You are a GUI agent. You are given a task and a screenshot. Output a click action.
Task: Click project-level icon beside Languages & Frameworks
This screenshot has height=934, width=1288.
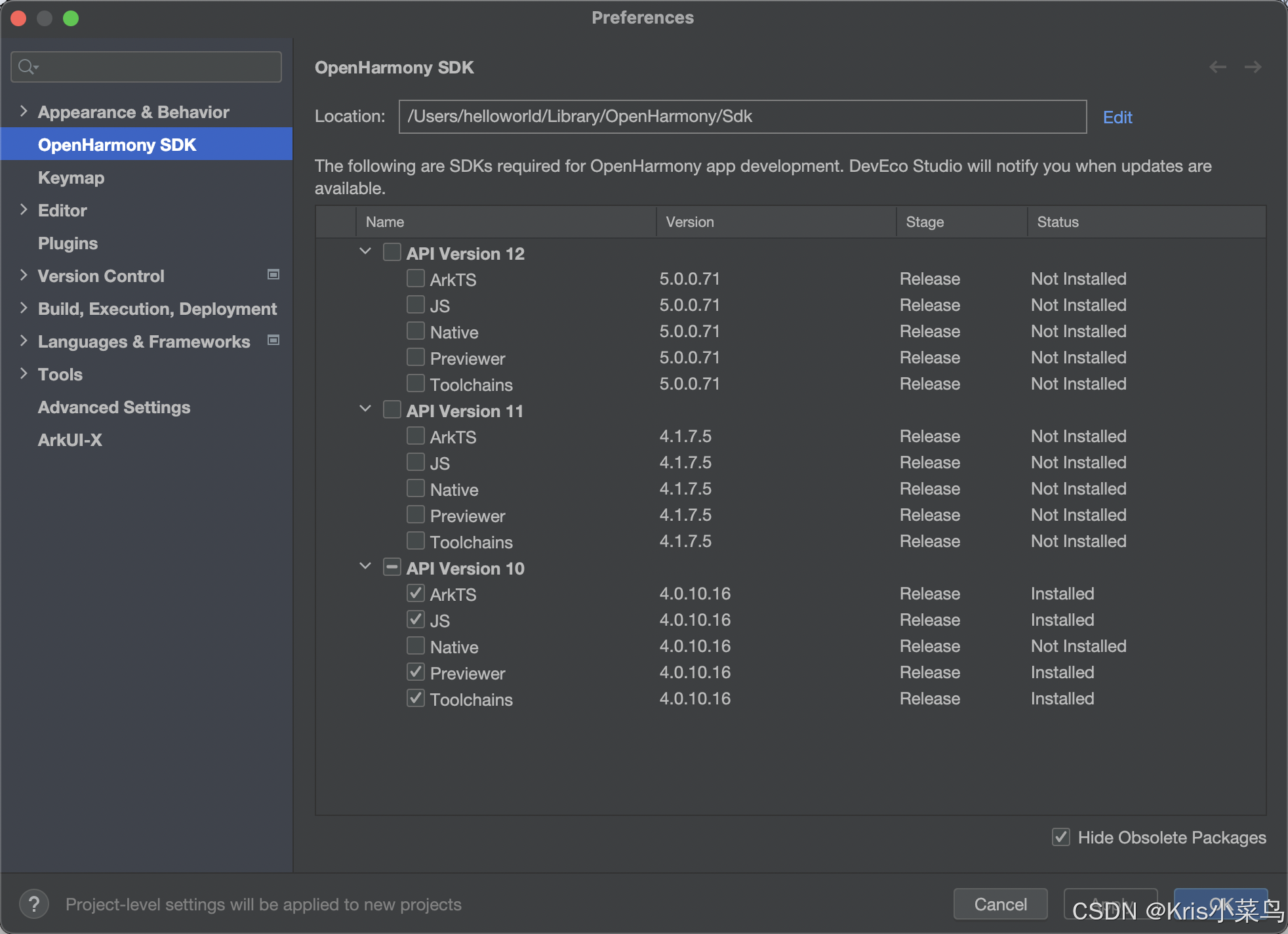273,340
